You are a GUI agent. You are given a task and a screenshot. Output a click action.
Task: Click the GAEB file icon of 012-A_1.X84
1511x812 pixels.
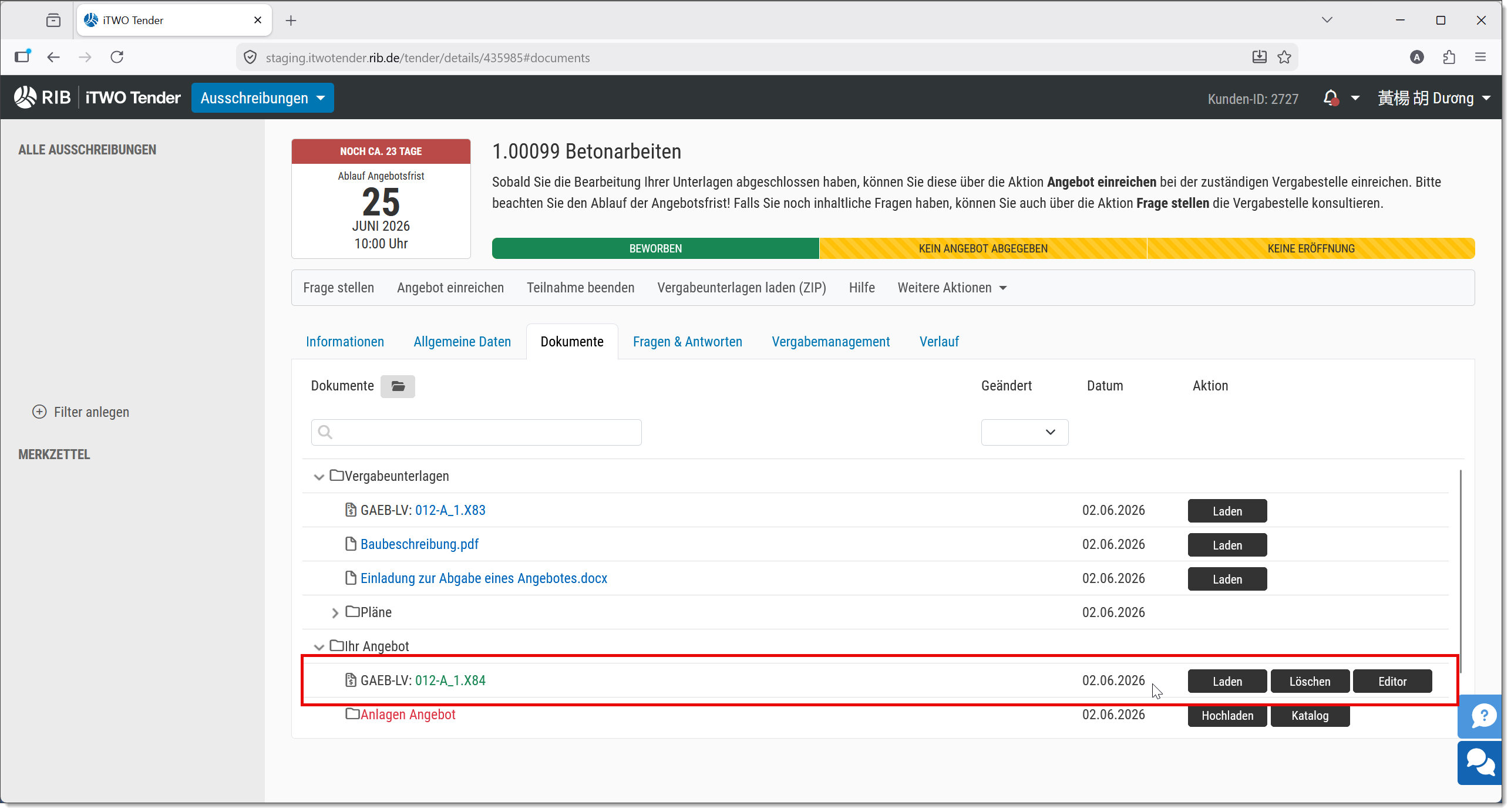[351, 680]
